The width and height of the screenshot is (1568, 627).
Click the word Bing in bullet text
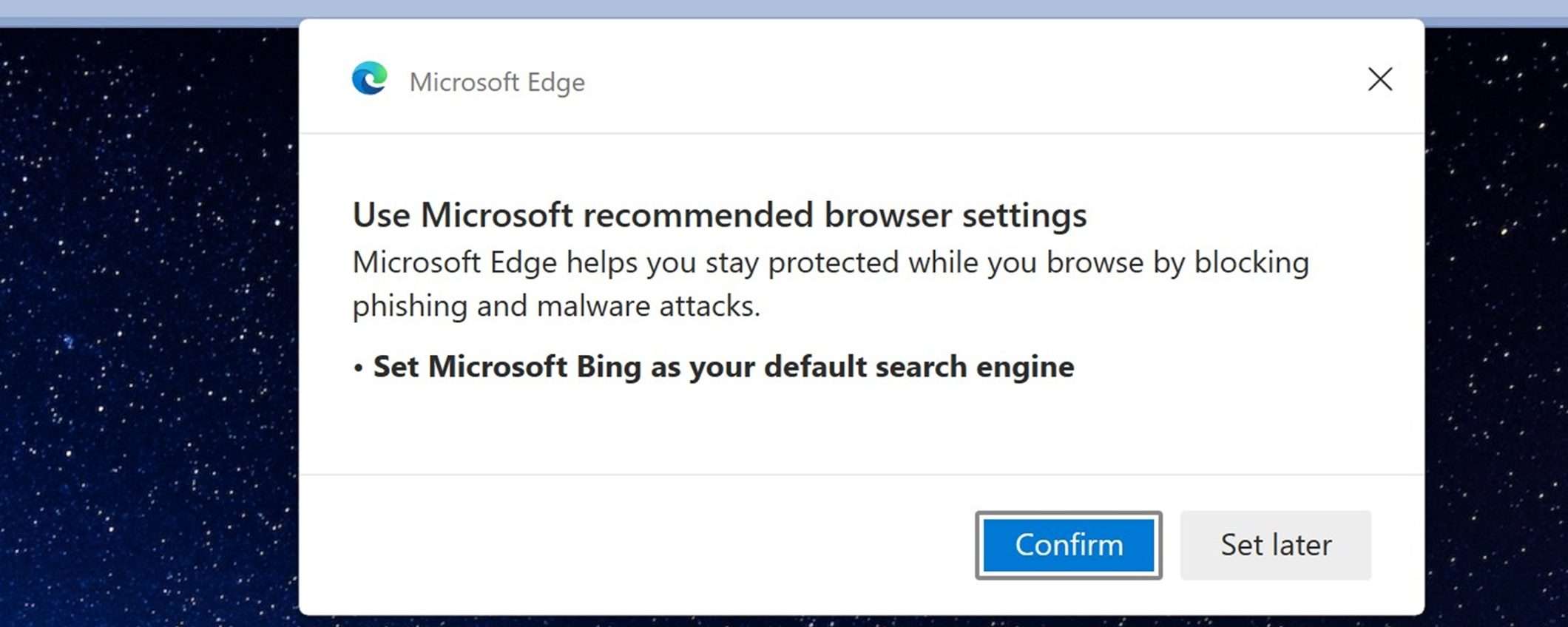pos(608,367)
